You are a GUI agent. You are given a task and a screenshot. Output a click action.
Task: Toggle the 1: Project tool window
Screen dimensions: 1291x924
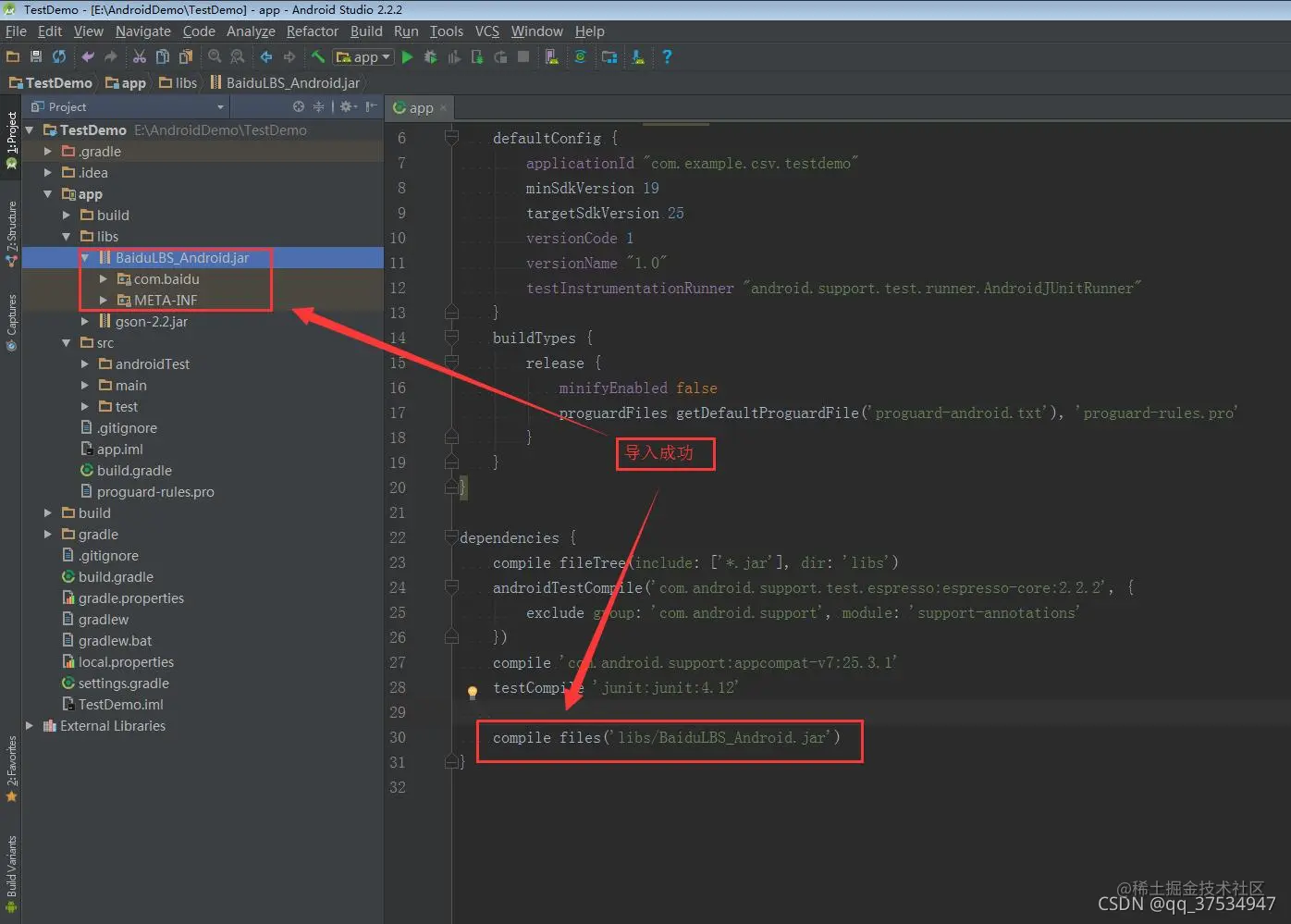point(11,141)
